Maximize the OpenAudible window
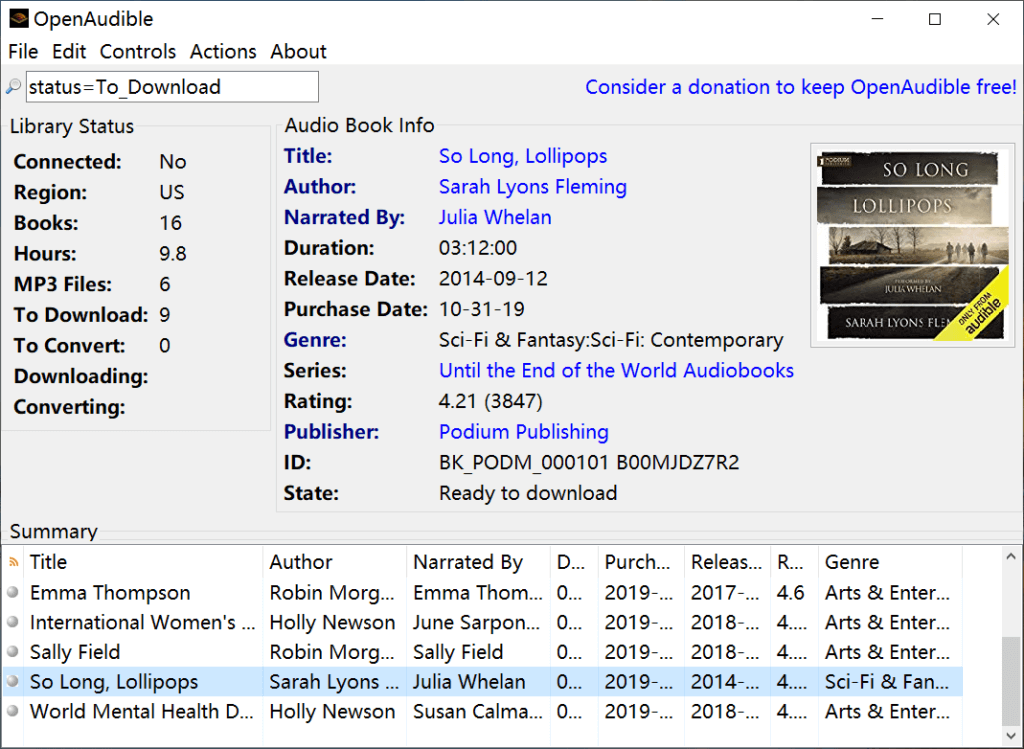This screenshot has width=1024, height=749. 935,19
